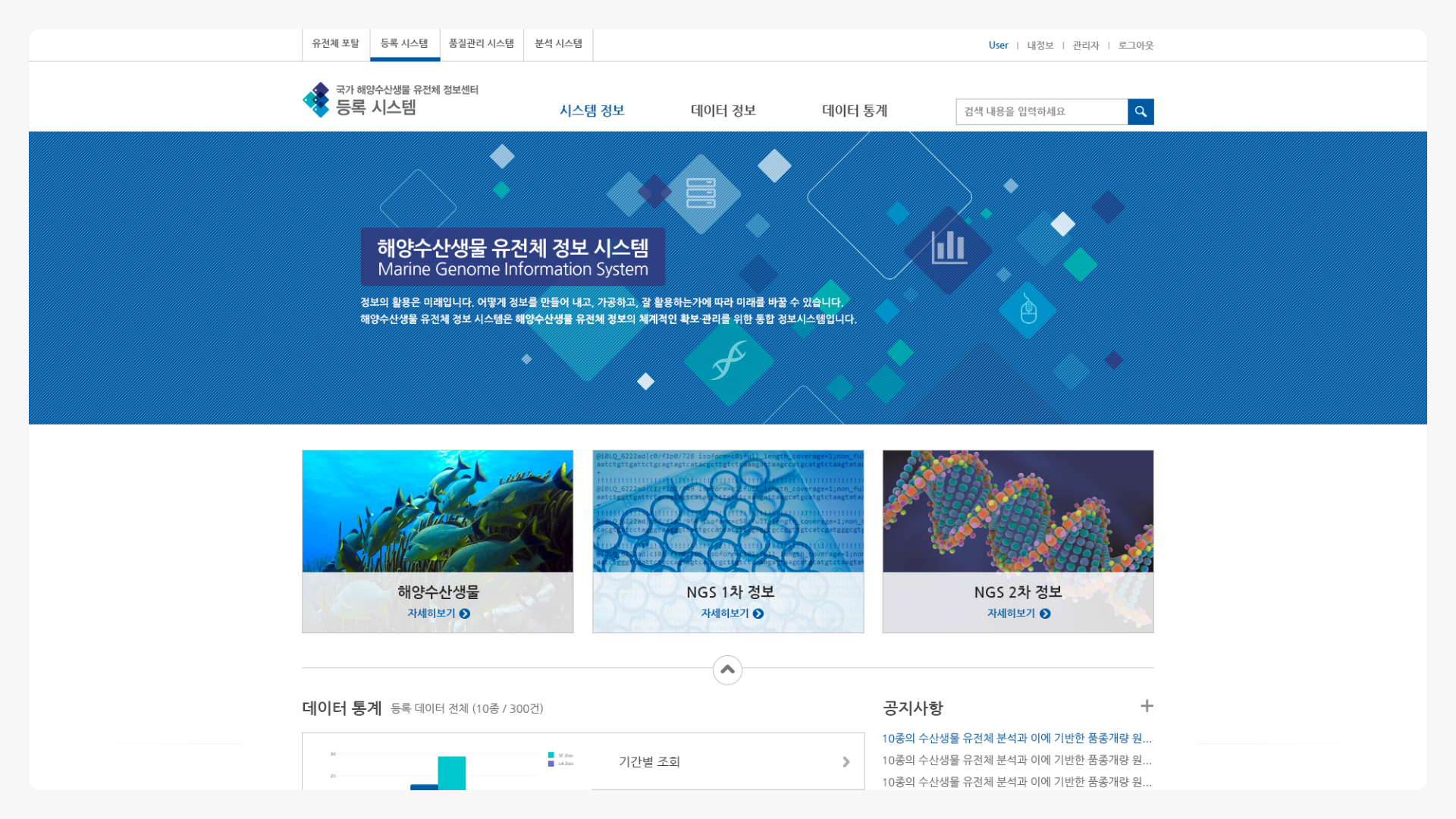Open more notices via the plus icon
The height and width of the screenshot is (819, 1456).
(x=1147, y=706)
